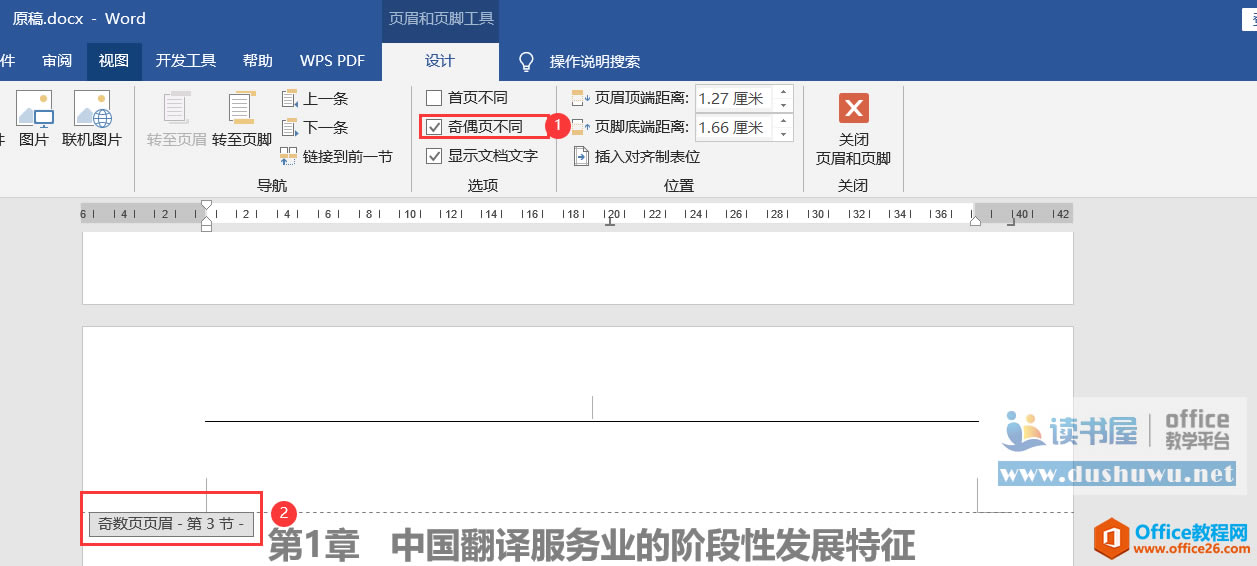
Task: Click 插入对齐制表位 button
Action: [x=636, y=156]
